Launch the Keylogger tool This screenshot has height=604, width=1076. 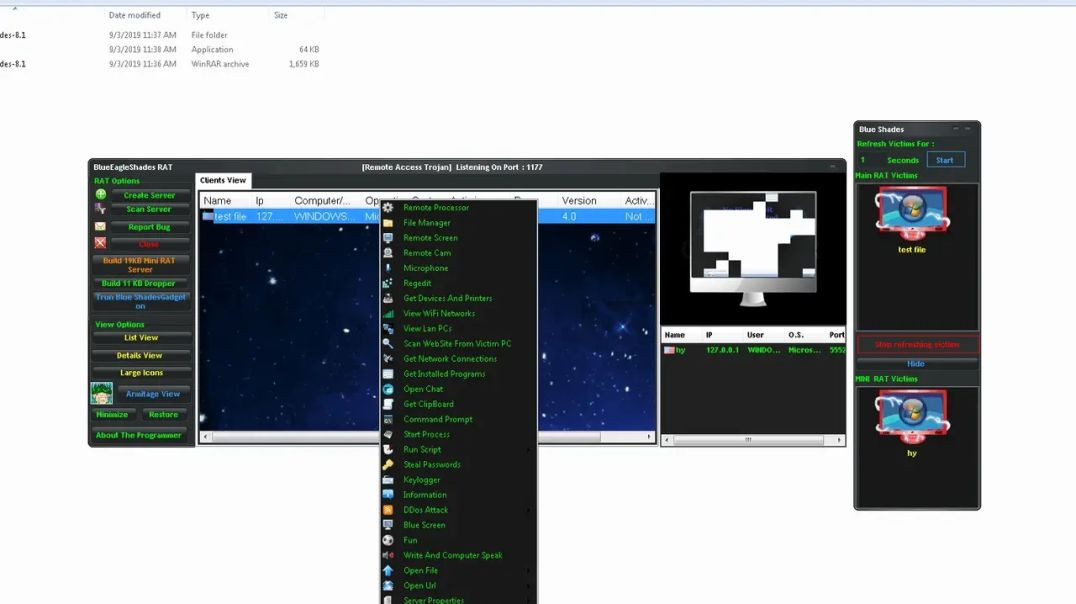pos(421,479)
